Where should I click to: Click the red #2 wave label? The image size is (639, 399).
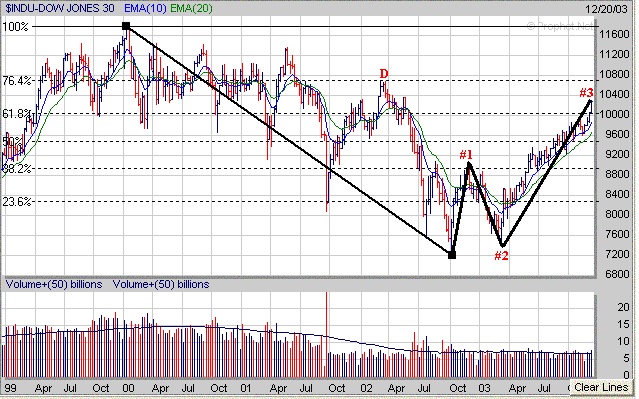pos(501,256)
